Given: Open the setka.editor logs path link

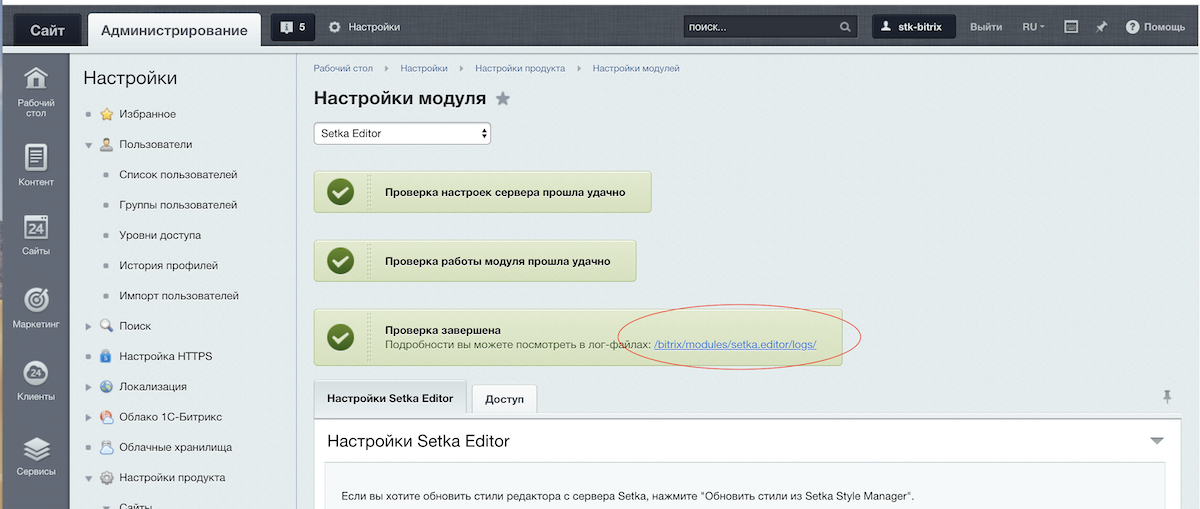Looking at the screenshot, I should (x=735, y=345).
